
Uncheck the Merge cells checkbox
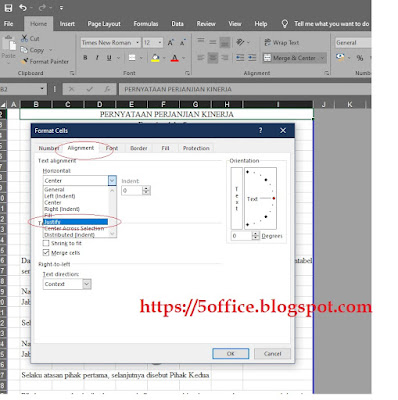[x=46, y=253]
